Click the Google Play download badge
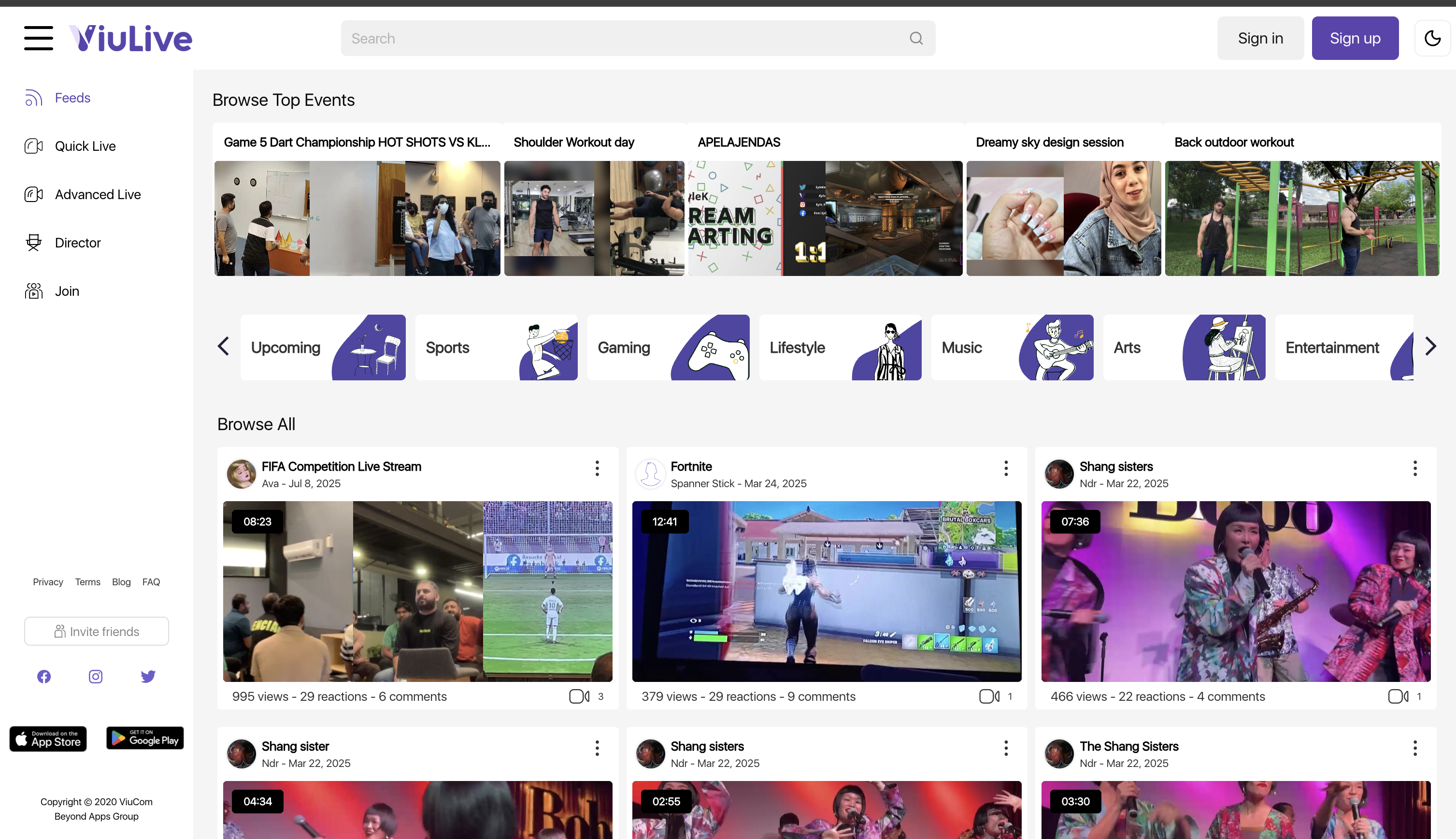 click(145, 738)
